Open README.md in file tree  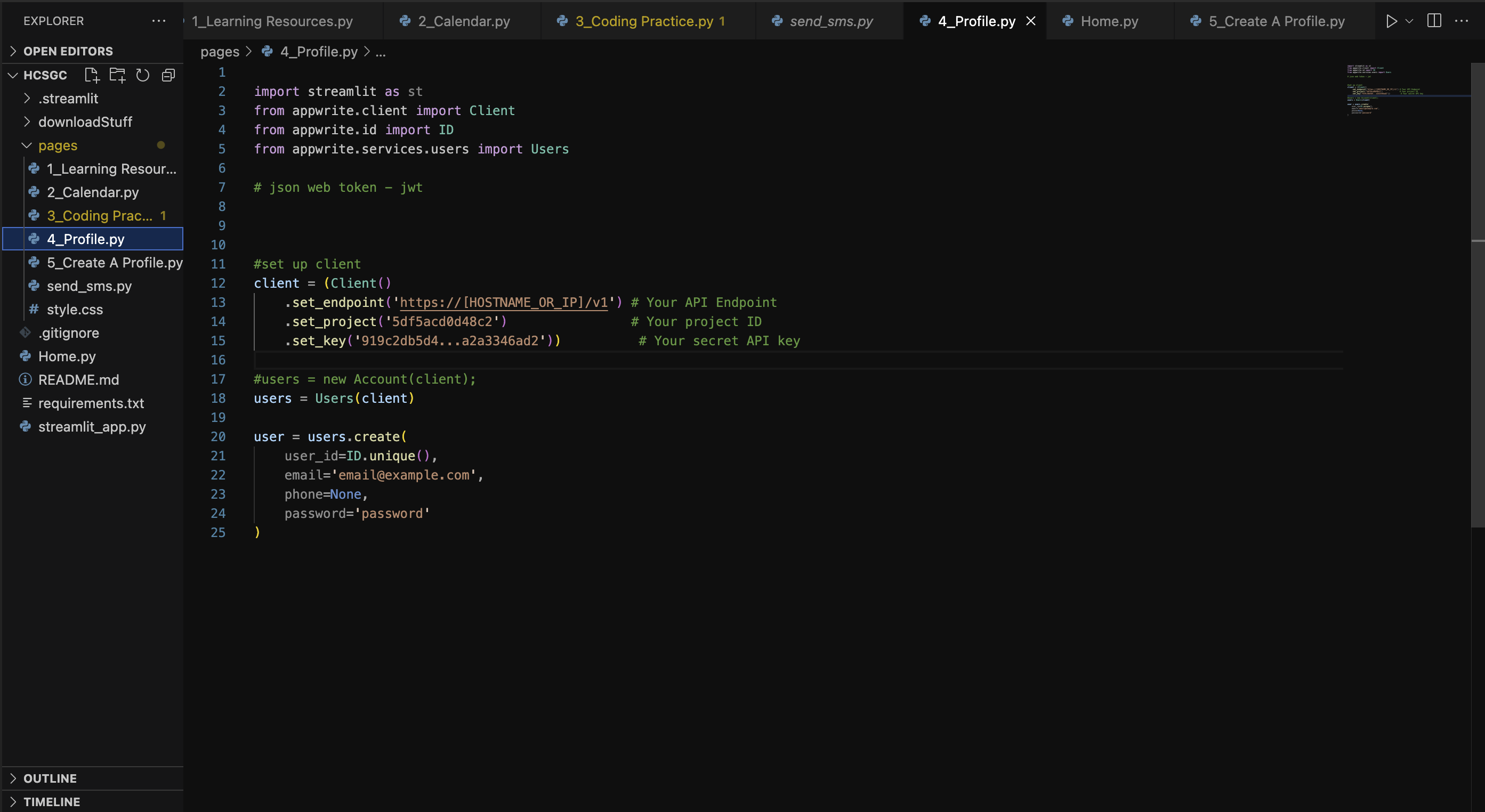78,380
